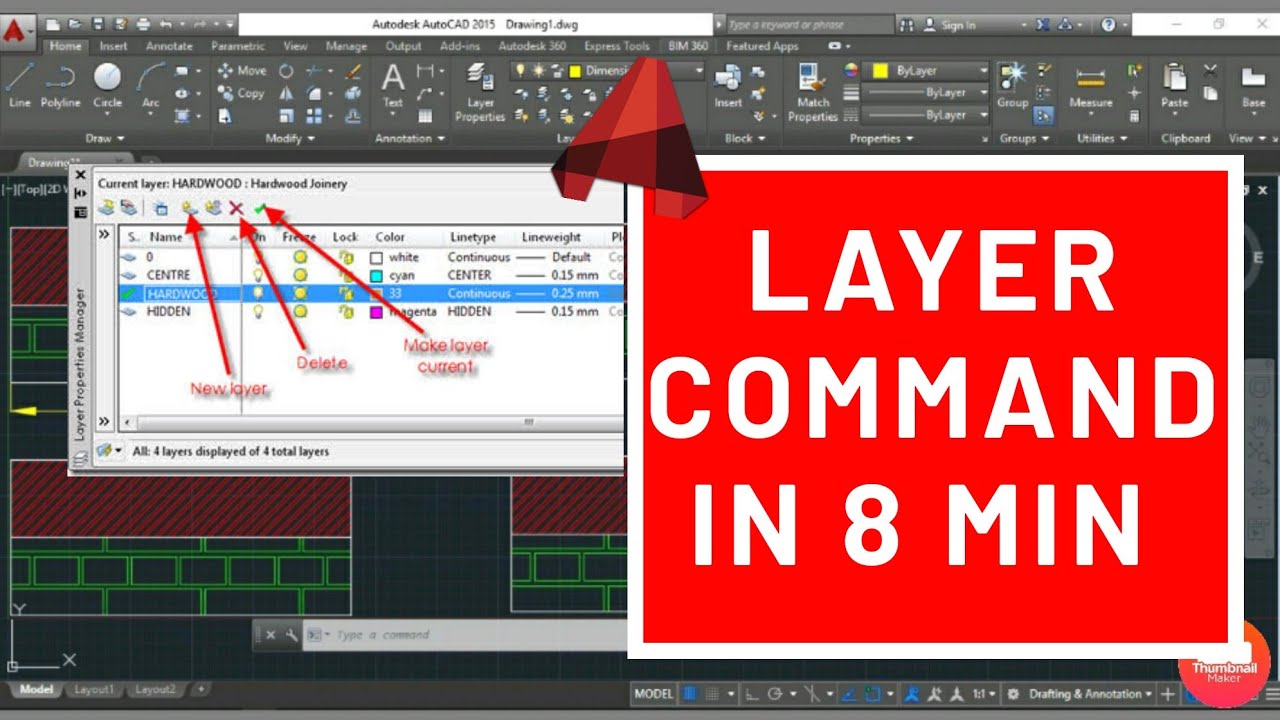
Task: Click the Undo arrow in quick access toolbar
Action: point(165,23)
